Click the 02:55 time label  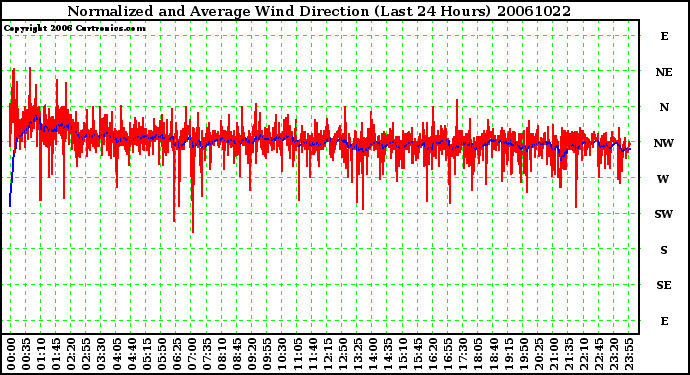pos(86,354)
